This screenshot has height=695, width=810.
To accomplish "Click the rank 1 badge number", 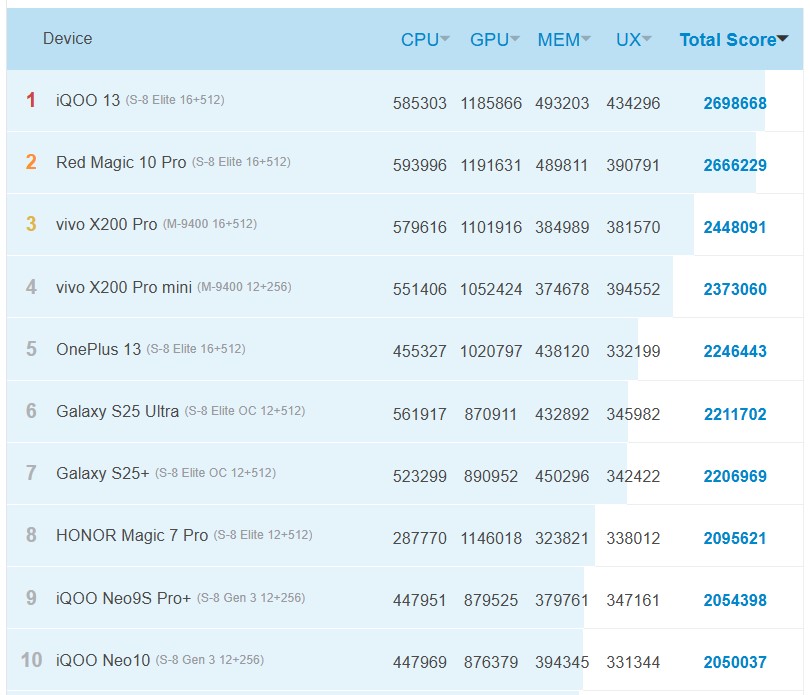I will click(x=31, y=100).
